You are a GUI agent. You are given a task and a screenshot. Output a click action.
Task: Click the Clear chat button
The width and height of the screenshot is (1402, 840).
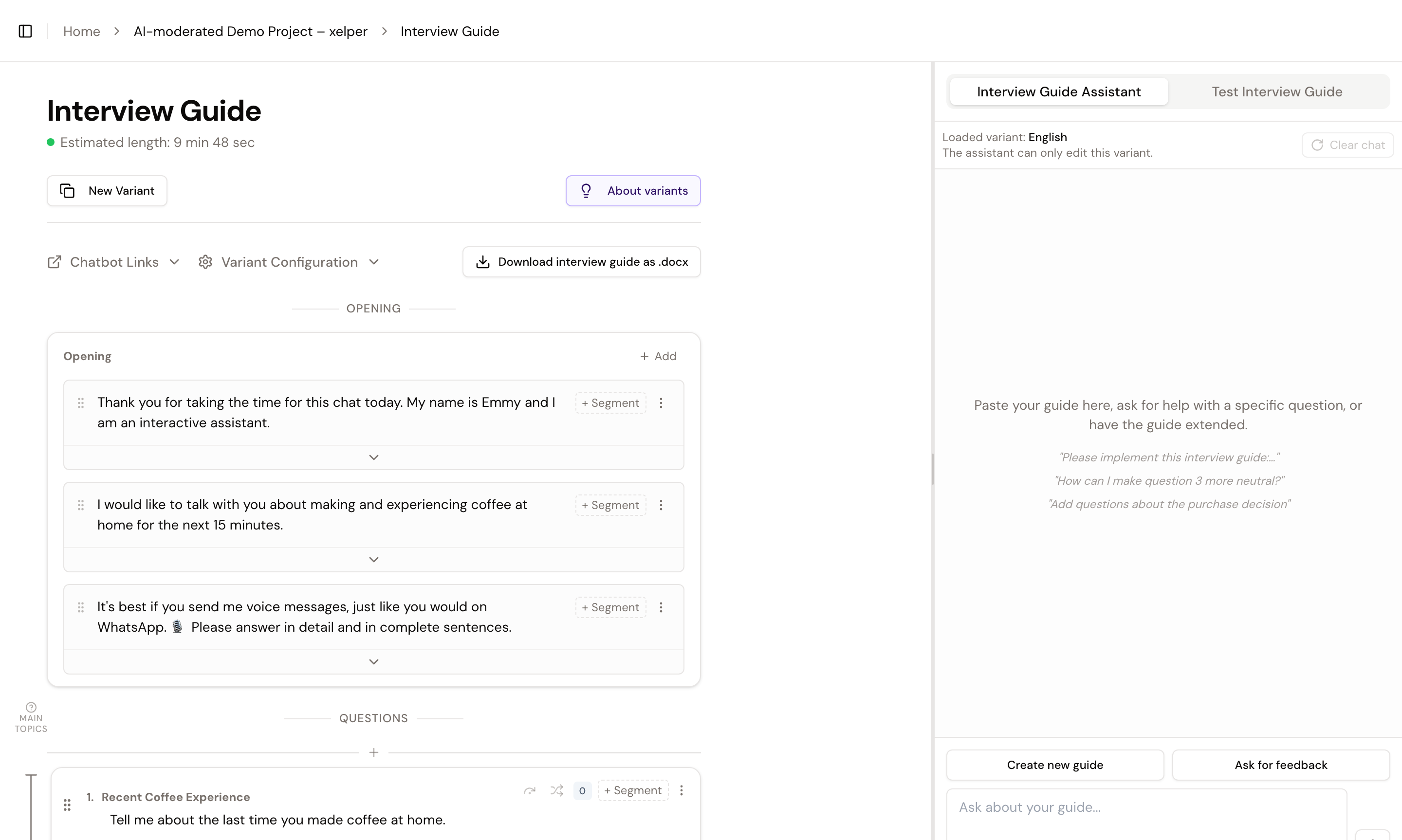click(1347, 145)
